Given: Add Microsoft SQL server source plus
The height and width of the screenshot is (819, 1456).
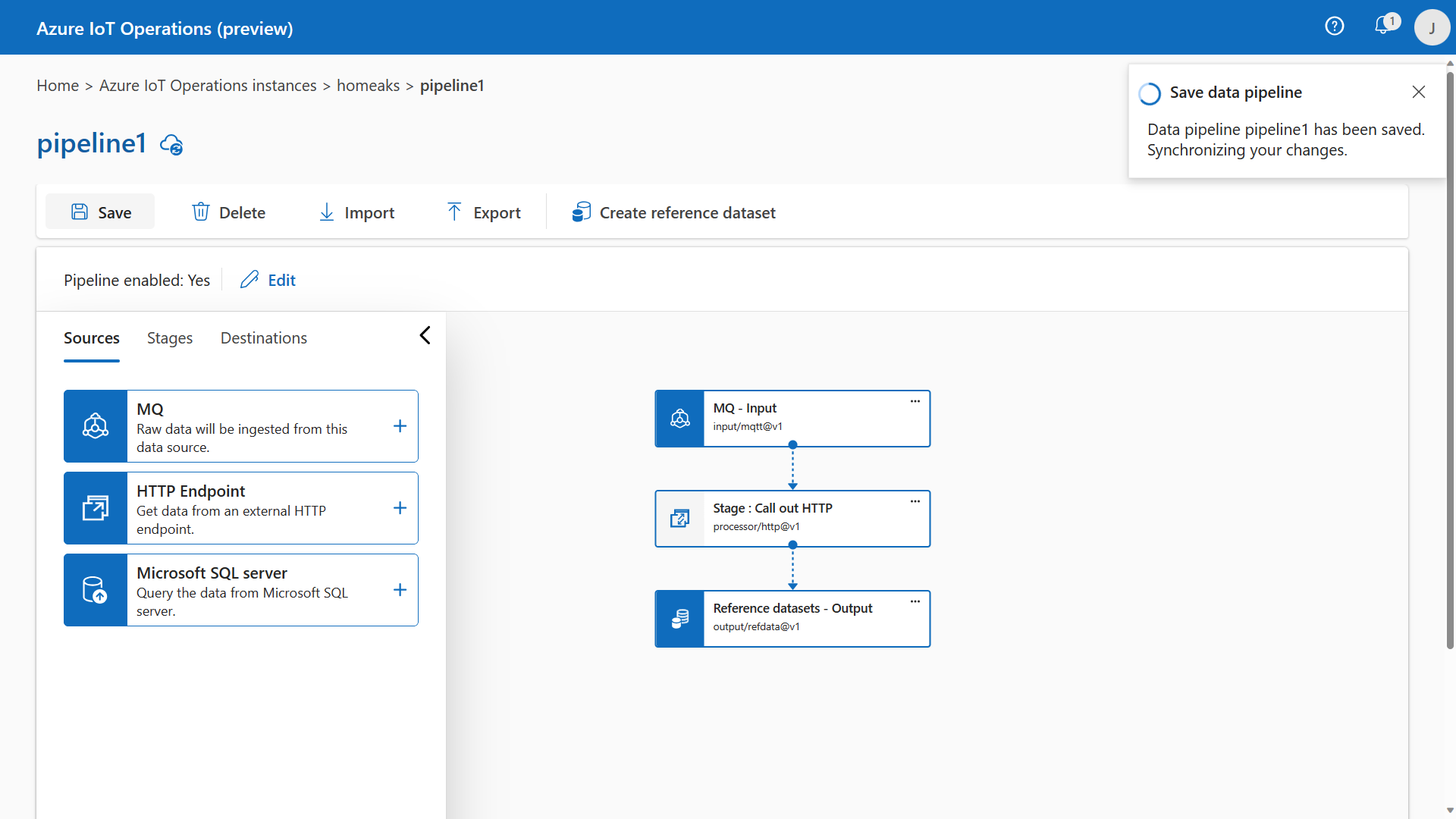Looking at the screenshot, I should click(x=400, y=590).
